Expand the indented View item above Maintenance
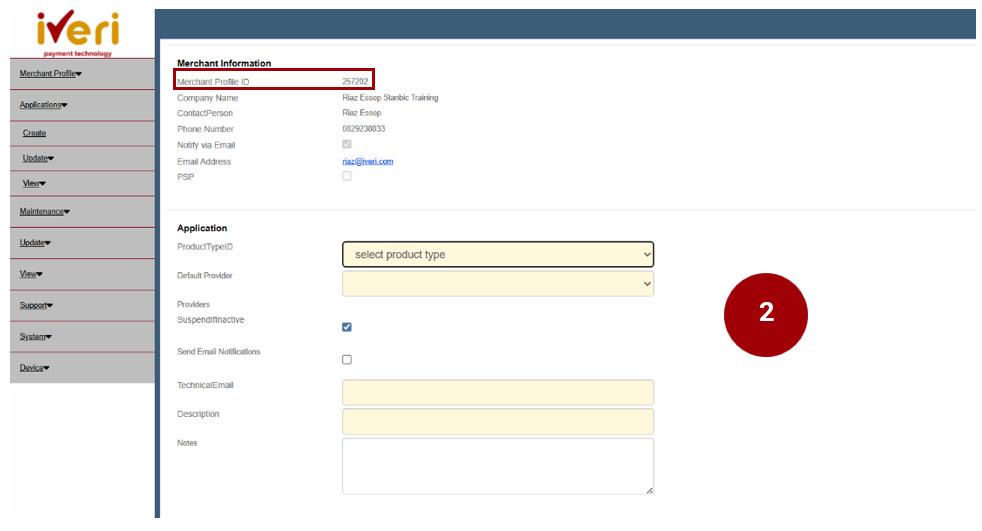This screenshot has width=982, height=531. (x=34, y=183)
